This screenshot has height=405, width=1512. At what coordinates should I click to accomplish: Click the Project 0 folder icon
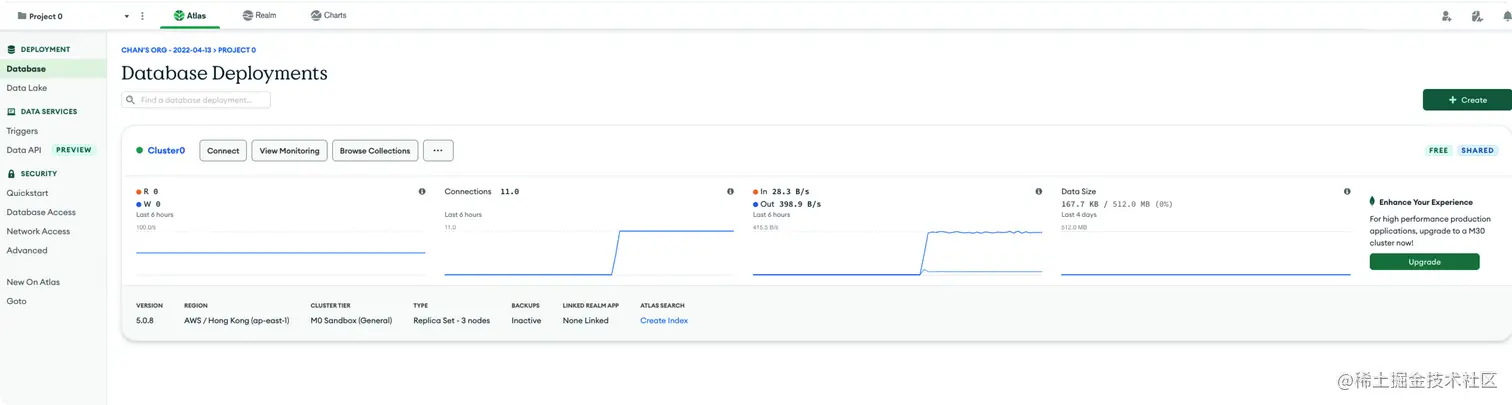22,16
